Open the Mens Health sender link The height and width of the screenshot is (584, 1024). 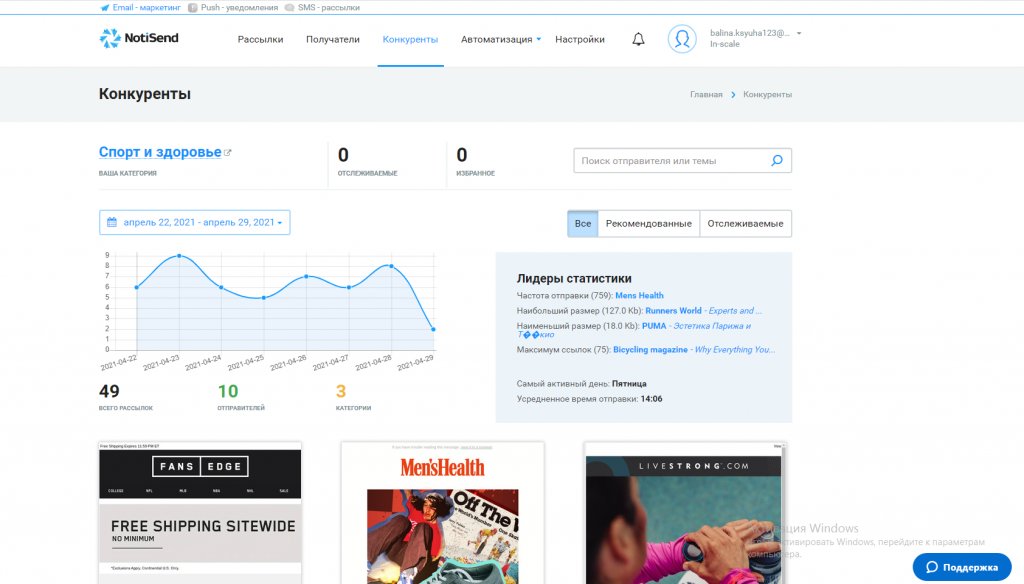pos(639,295)
